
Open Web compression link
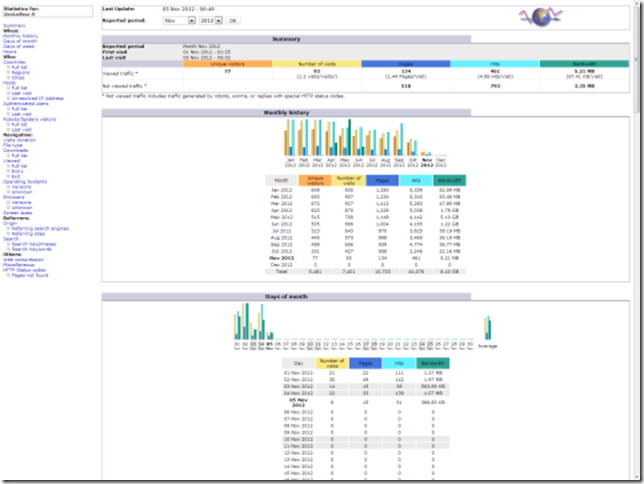click(23, 260)
